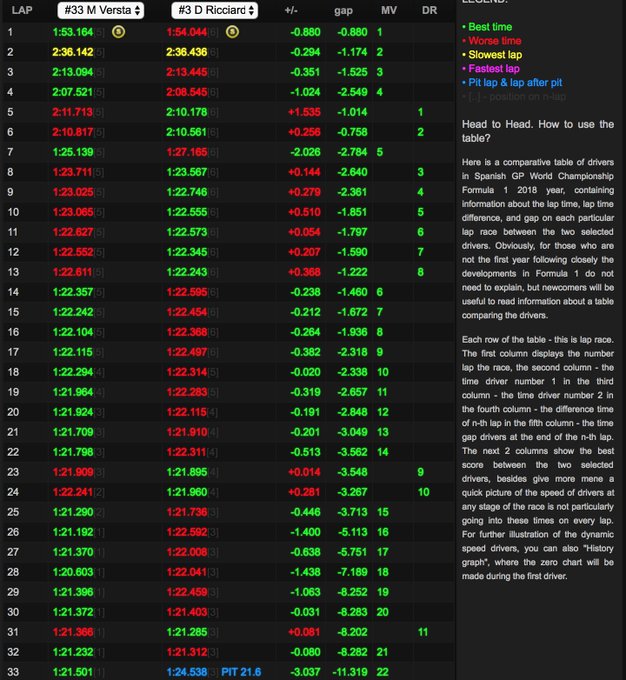This screenshot has width=626, height=680.
Task: Click lap 8 gap -2.640
Action: [x=352, y=172]
